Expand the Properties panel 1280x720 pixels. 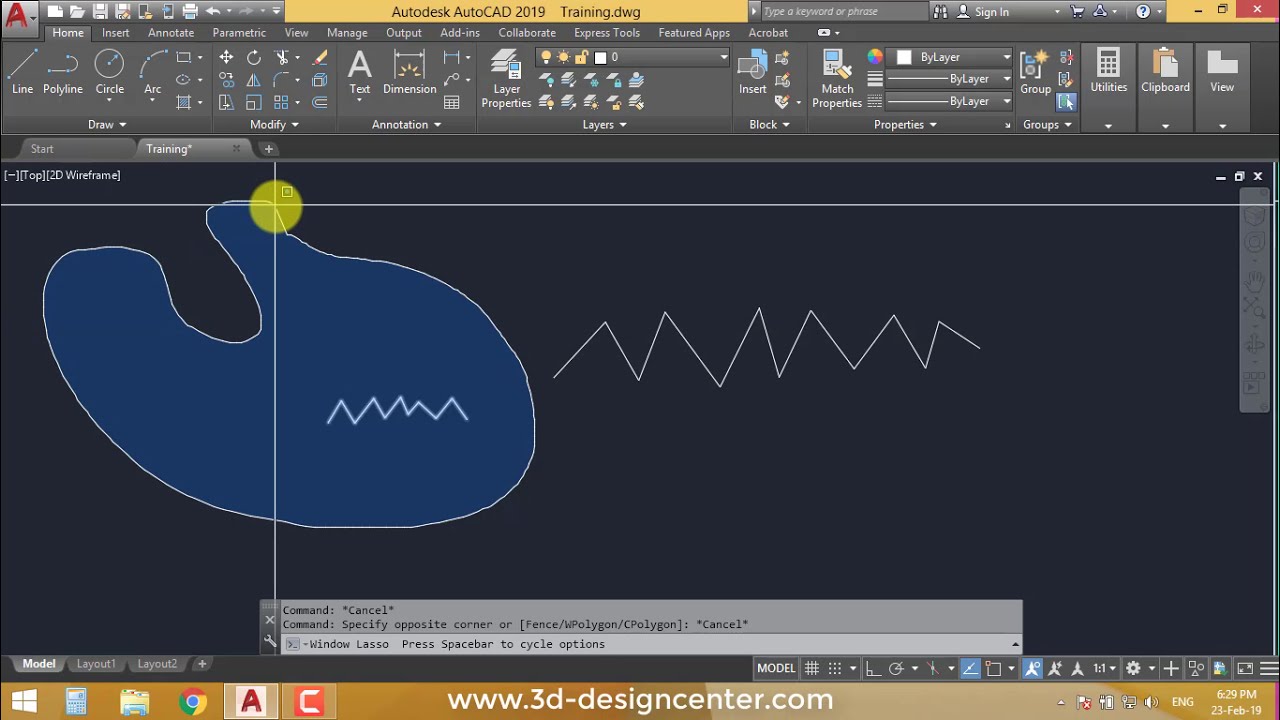(905, 125)
